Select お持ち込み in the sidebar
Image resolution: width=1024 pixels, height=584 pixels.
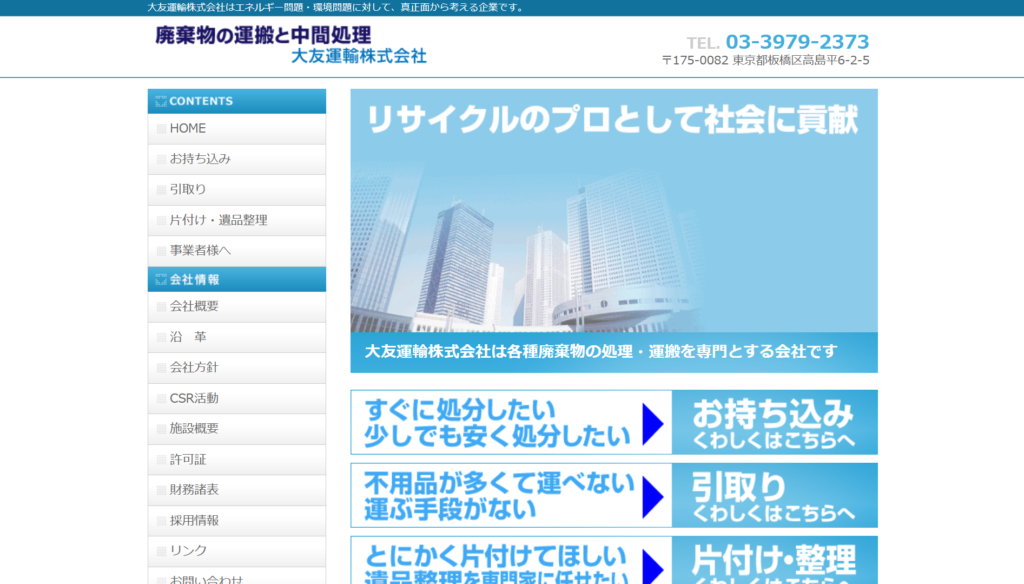(x=200, y=159)
